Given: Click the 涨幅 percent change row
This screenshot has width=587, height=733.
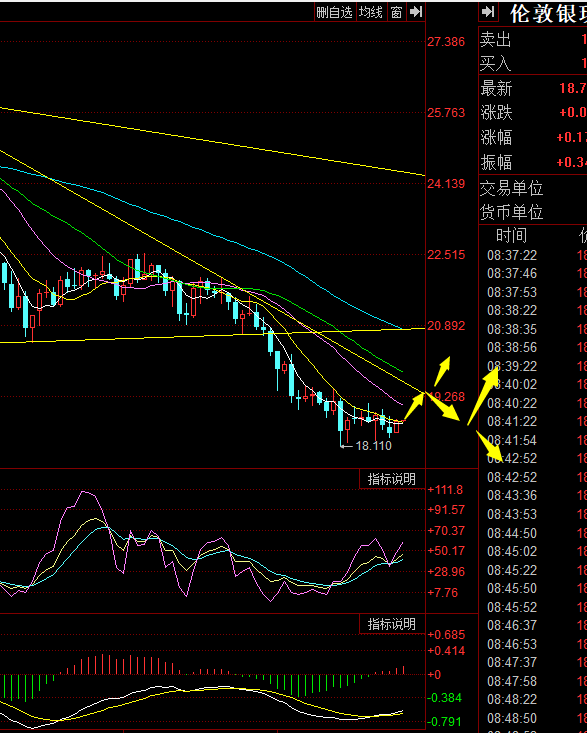Looking at the screenshot, I should pos(533,137).
